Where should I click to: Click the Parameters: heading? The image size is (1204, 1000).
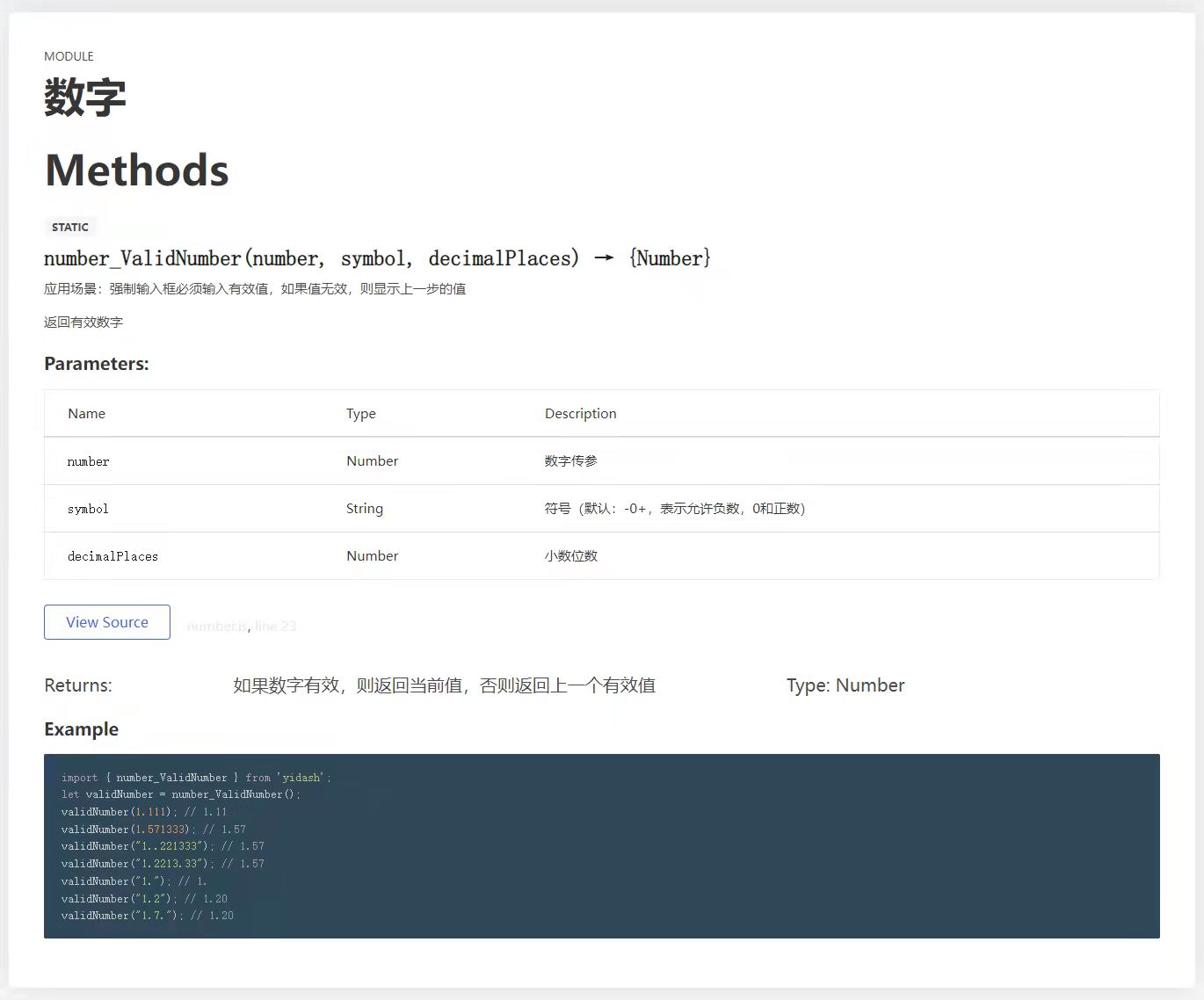pos(97,364)
